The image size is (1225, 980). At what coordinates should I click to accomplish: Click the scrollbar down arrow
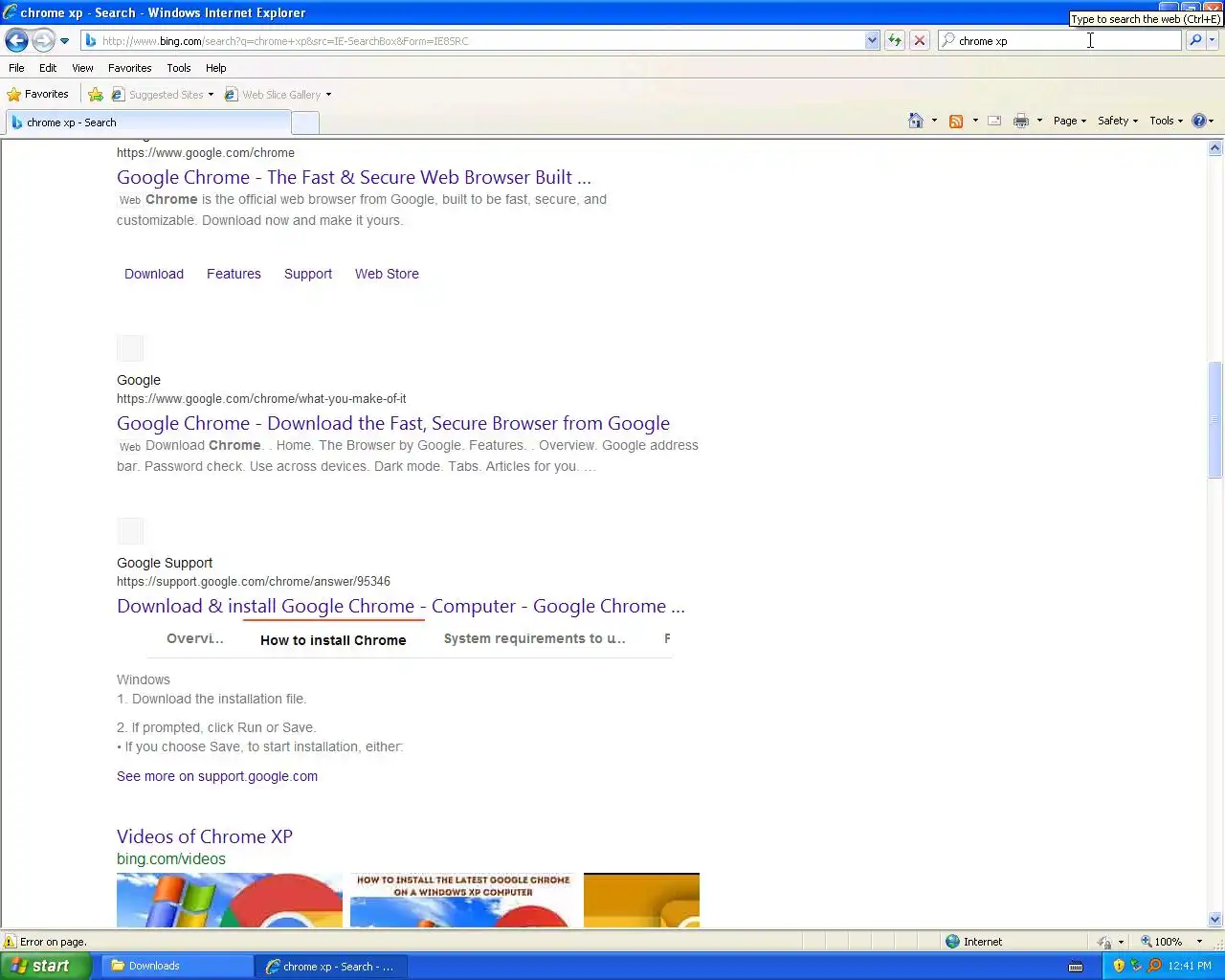coord(1215,919)
